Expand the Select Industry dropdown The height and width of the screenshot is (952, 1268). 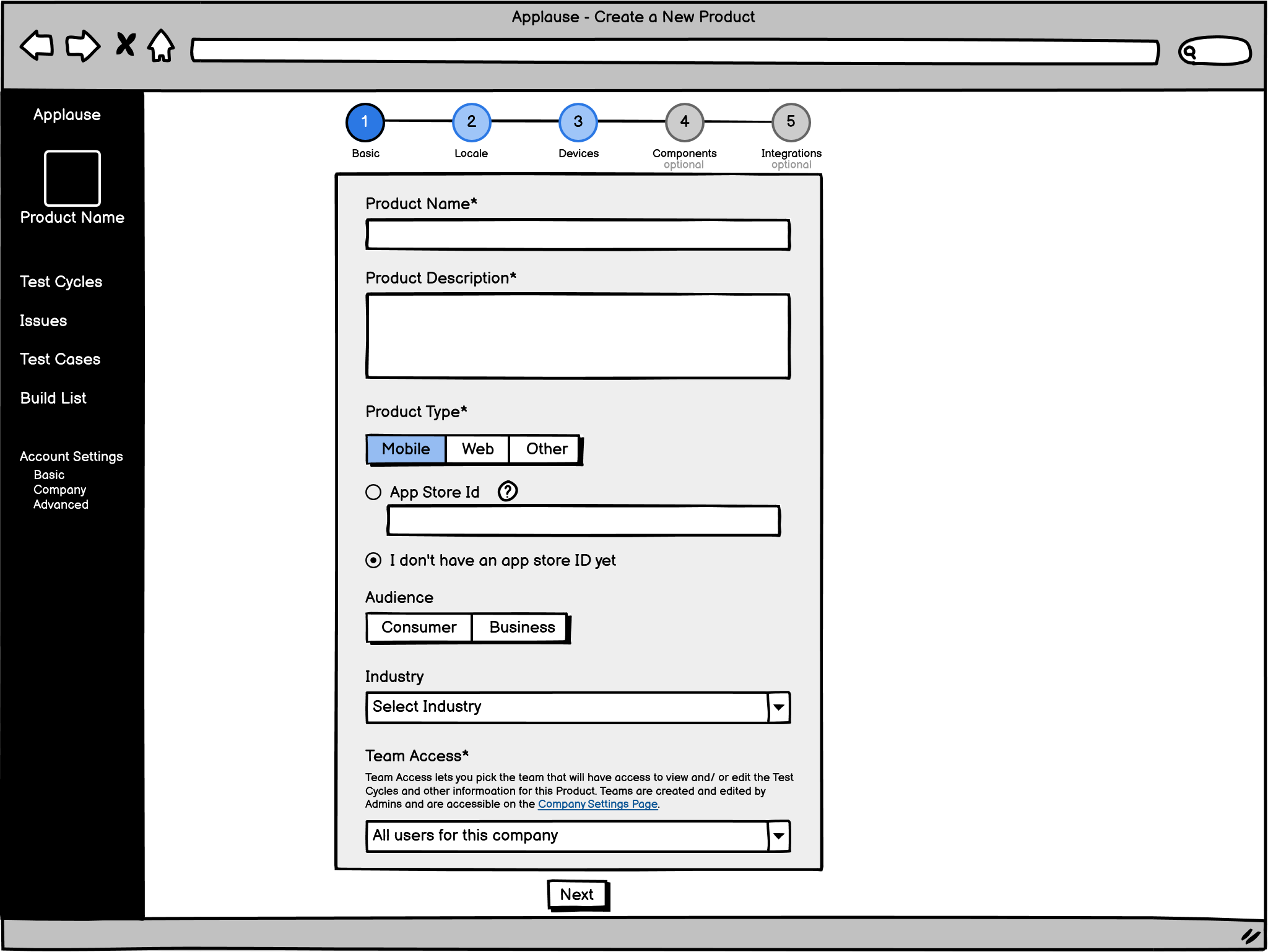point(779,708)
